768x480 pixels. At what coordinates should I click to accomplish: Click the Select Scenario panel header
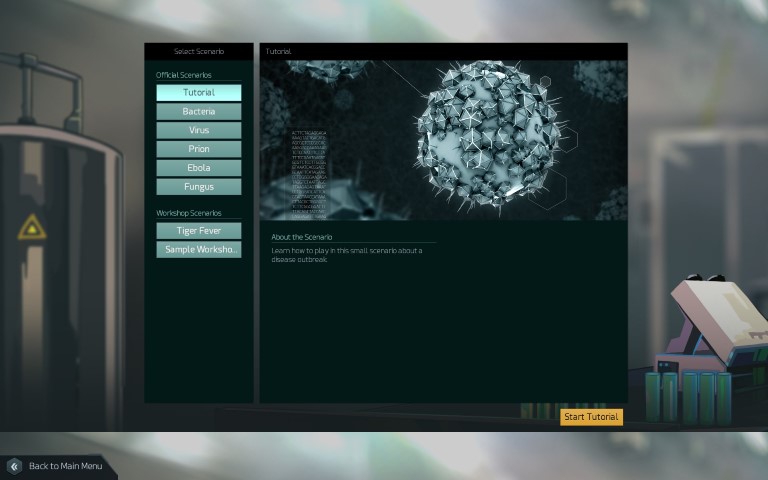click(x=198, y=51)
